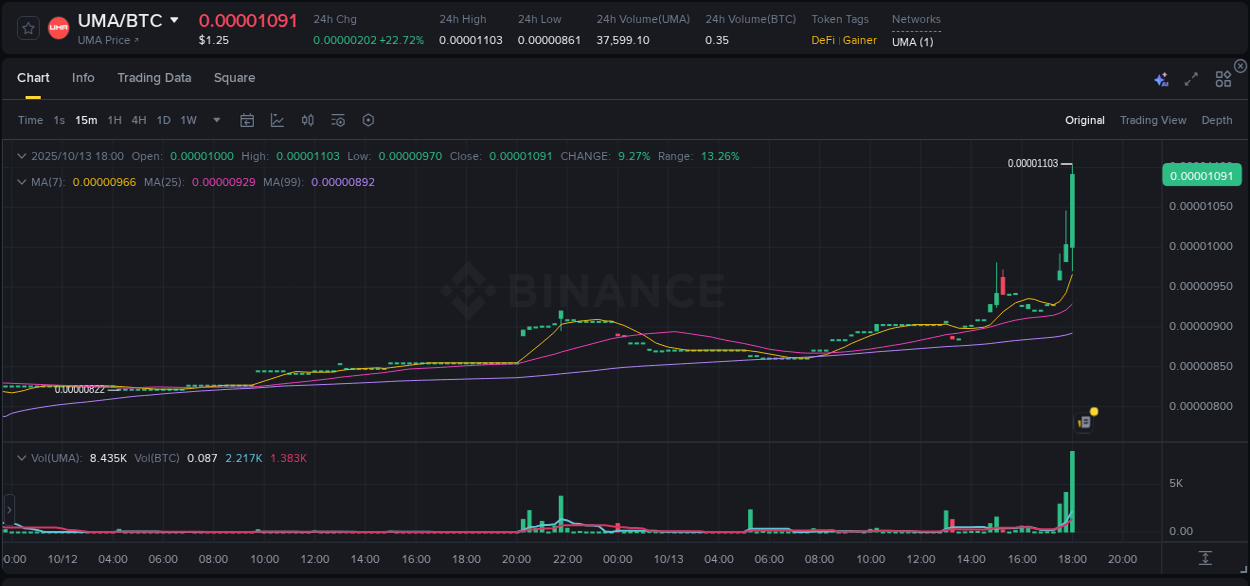Open the news bubble with yellow dot on chart
Screen dimensions: 1250x586
click(1086, 418)
